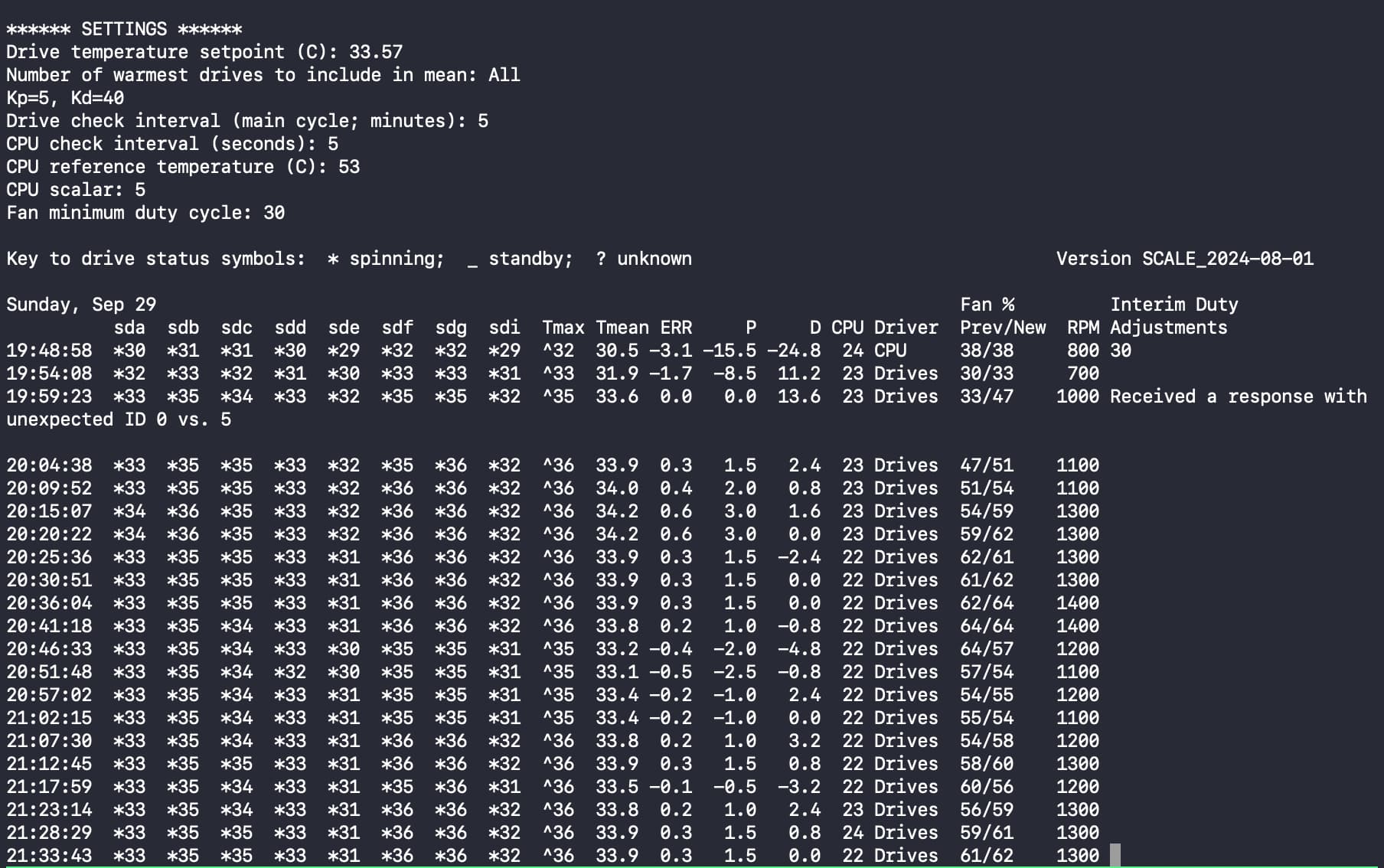Click the CPU reference temperature value 53
1384x868 pixels.
tap(348, 167)
